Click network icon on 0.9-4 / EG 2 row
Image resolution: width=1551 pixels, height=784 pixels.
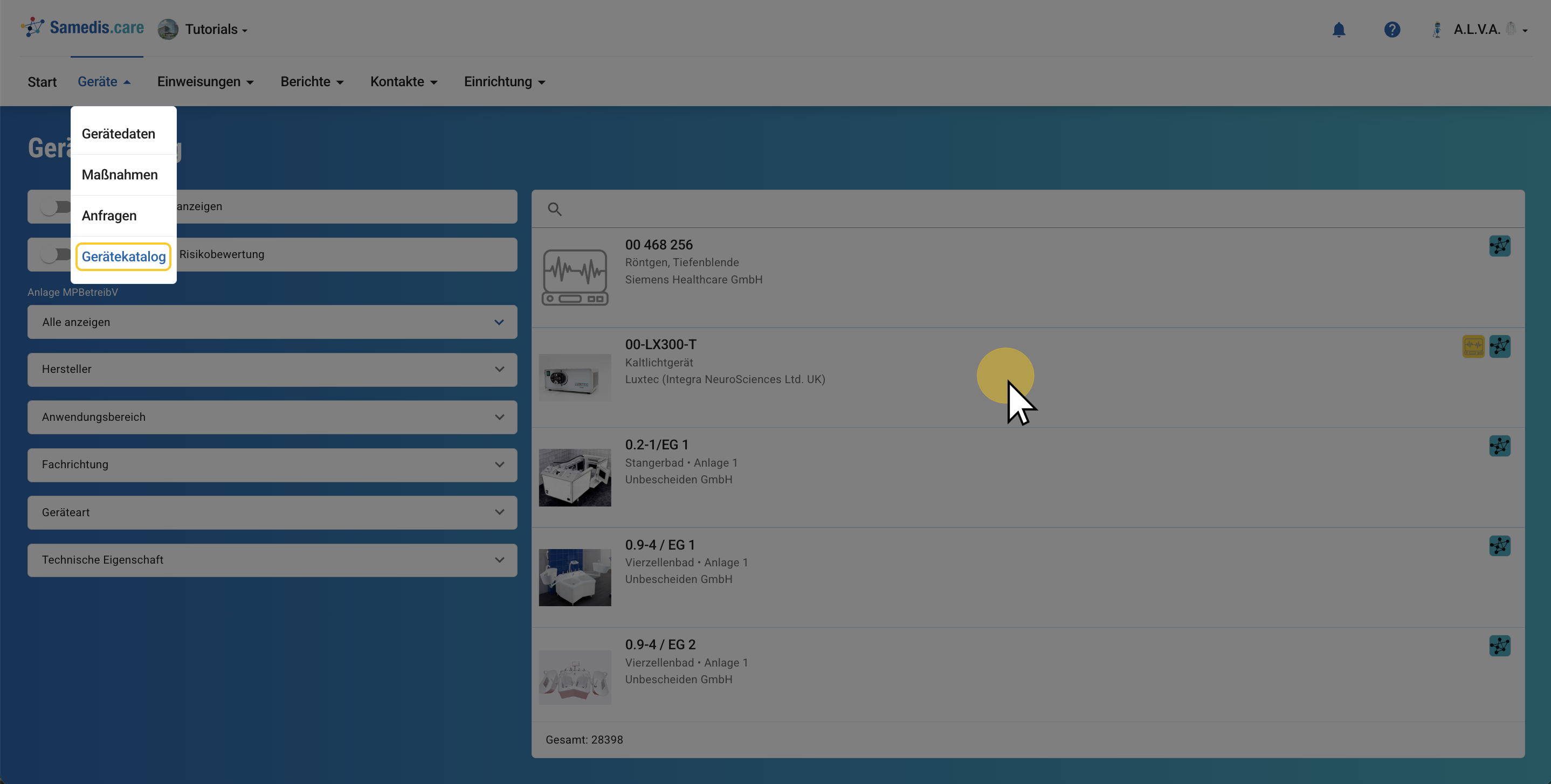click(1499, 646)
